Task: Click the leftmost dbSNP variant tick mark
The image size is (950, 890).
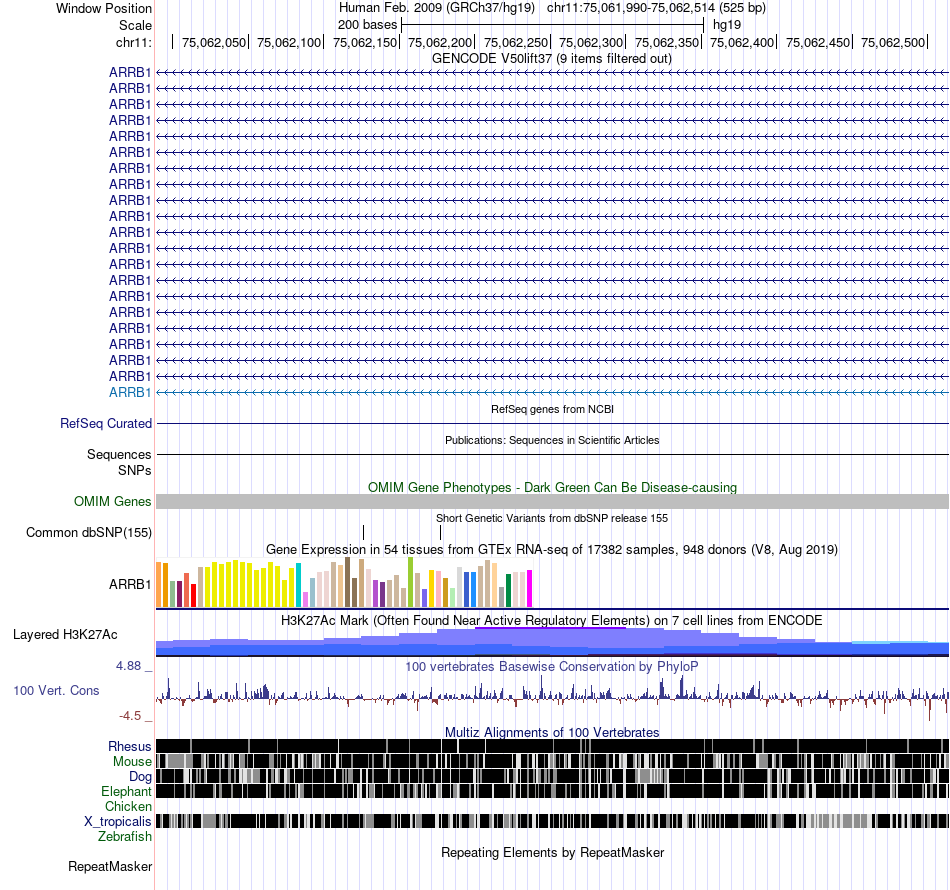Action: (x=364, y=533)
